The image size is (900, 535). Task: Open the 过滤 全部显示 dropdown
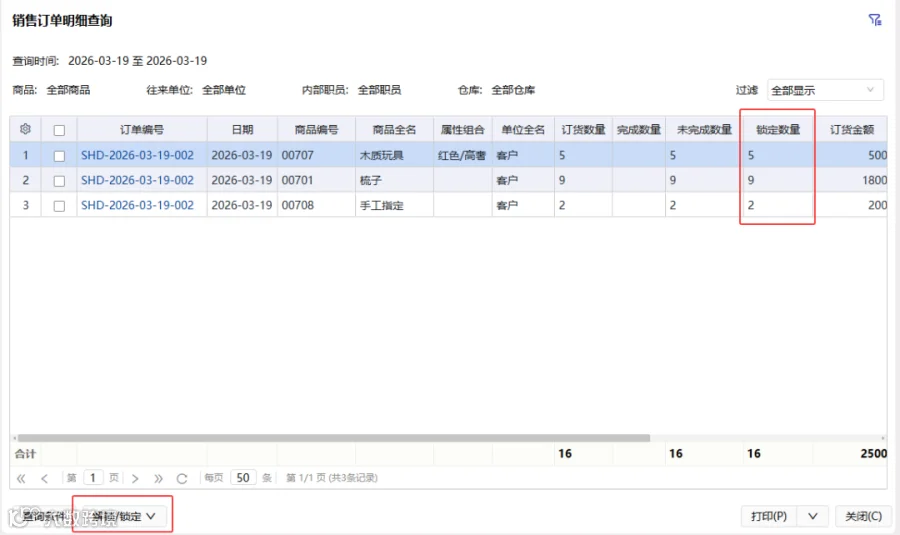tap(825, 90)
